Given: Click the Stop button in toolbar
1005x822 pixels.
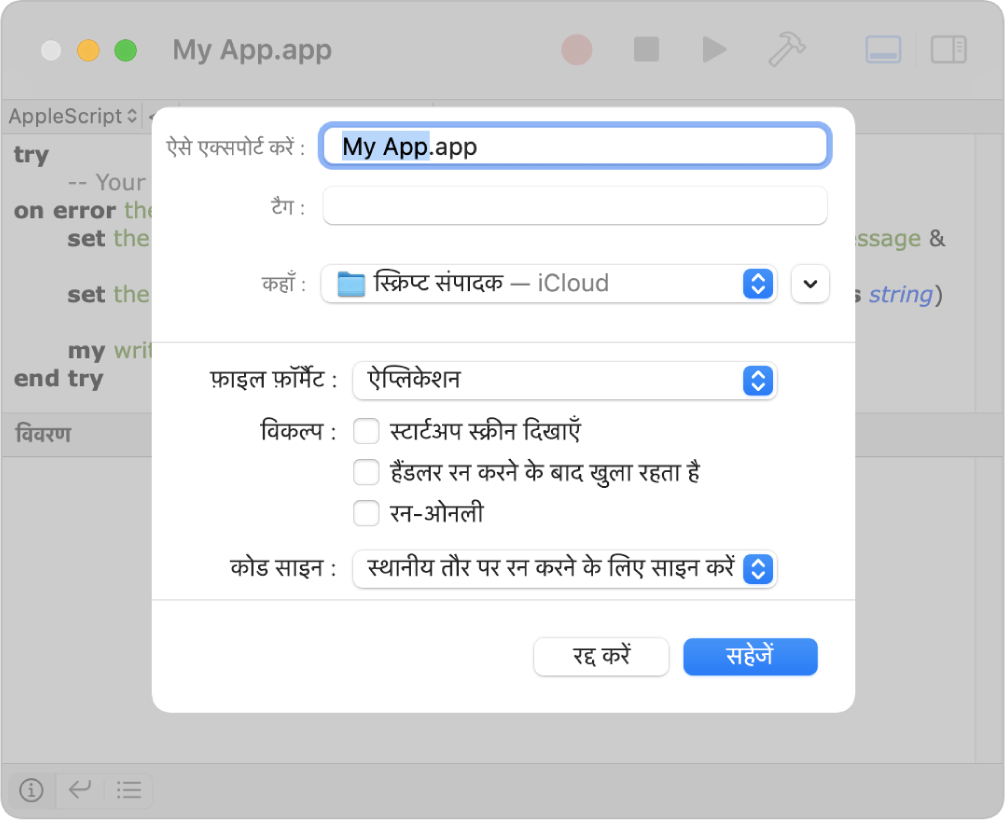Looking at the screenshot, I should [x=646, y=49].
